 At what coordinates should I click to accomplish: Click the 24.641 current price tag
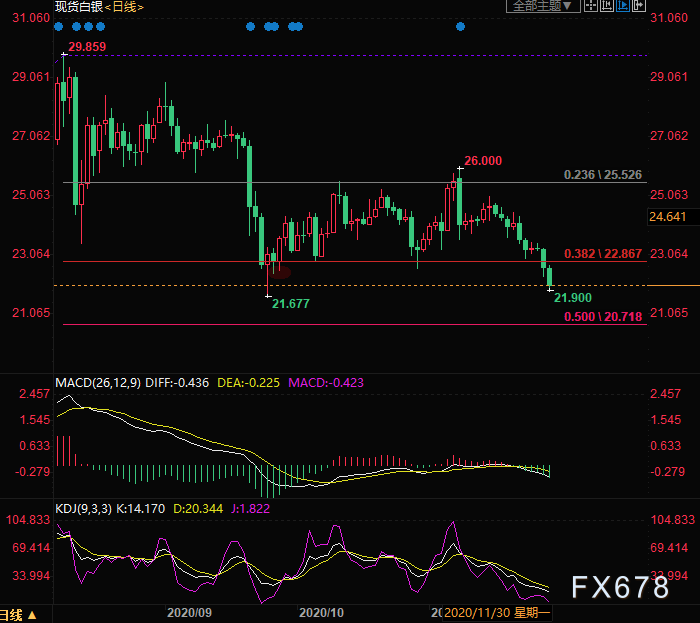tap(667, 216)
